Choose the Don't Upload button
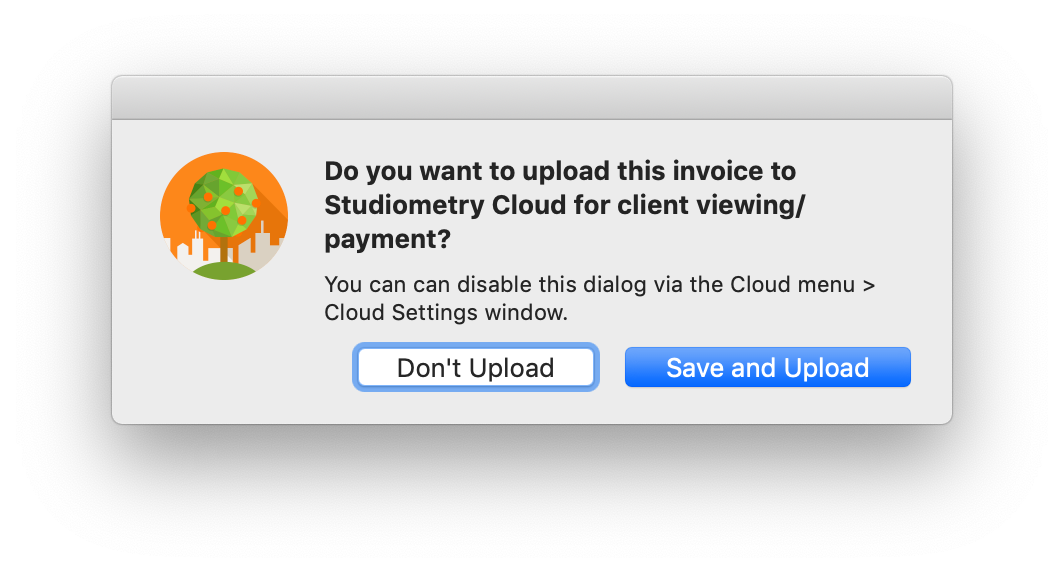Viewport: 1064px width, 572px height. 476,367
